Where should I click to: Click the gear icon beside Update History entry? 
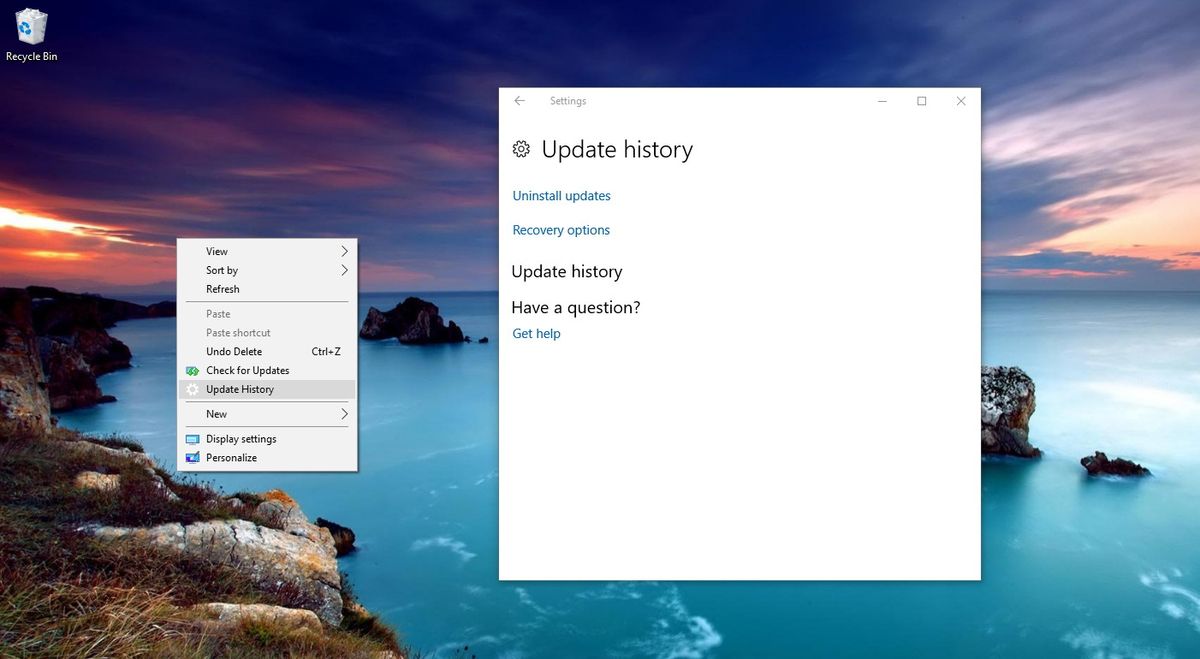(x=192, y=389)
